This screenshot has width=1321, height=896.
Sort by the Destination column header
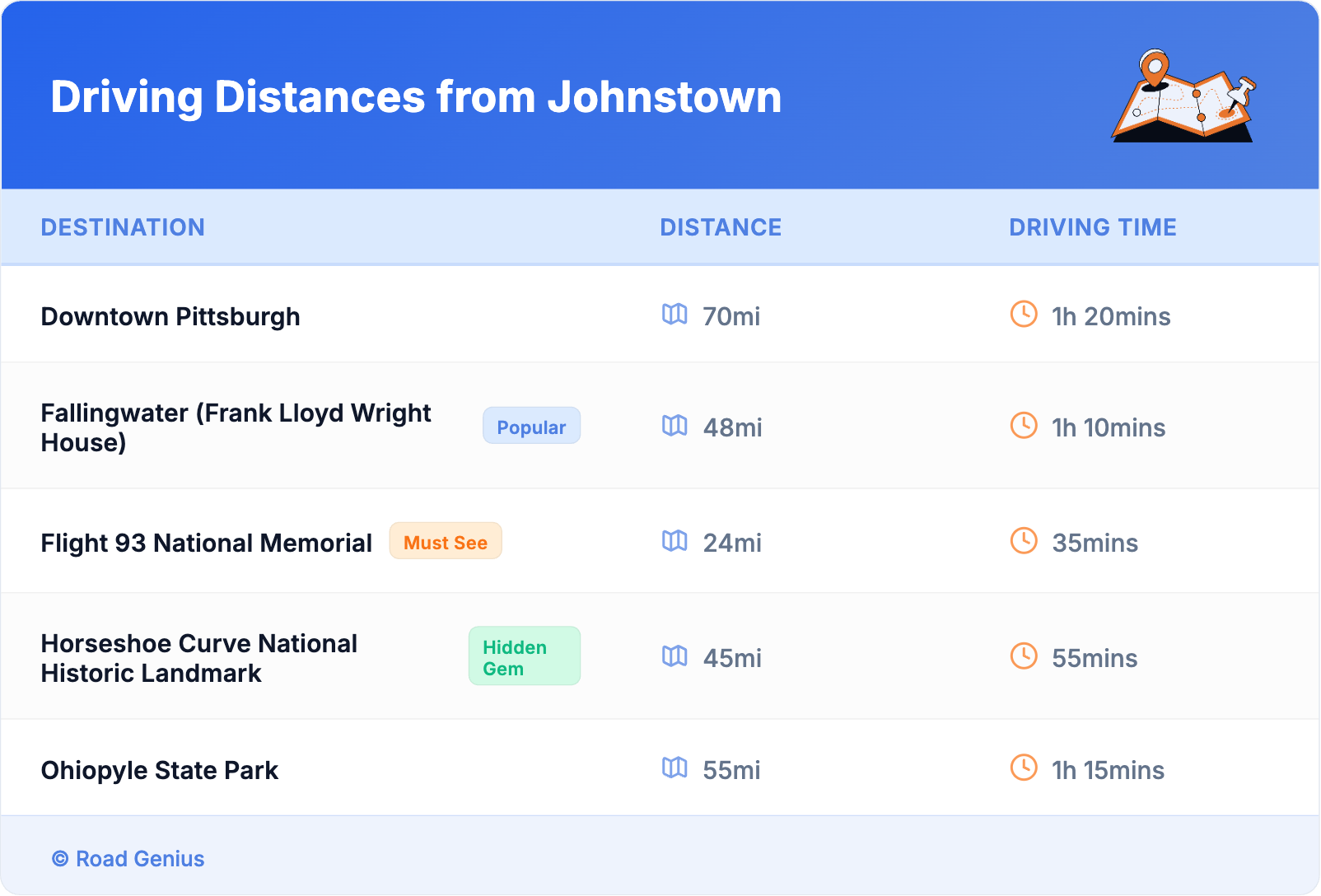point(123,227)
